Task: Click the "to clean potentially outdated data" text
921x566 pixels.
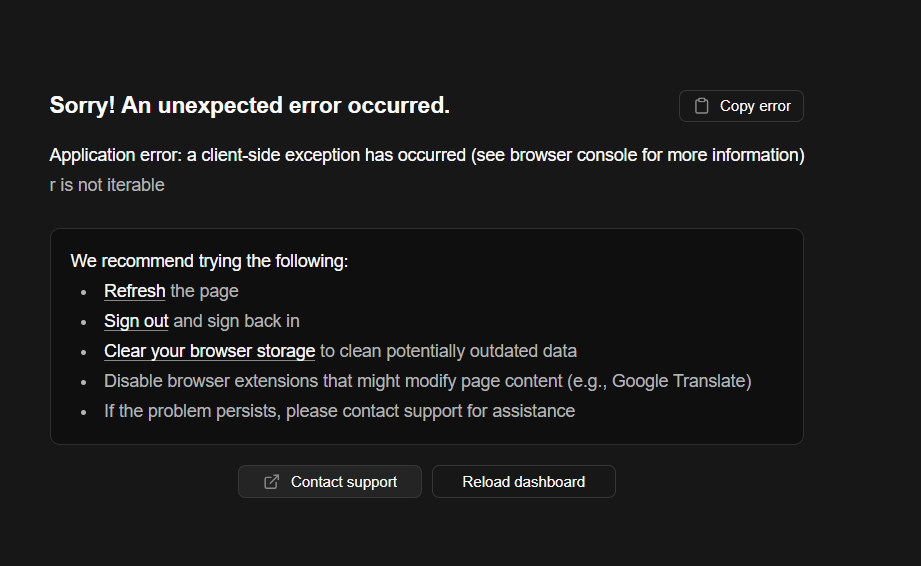Action: [448, 351]
